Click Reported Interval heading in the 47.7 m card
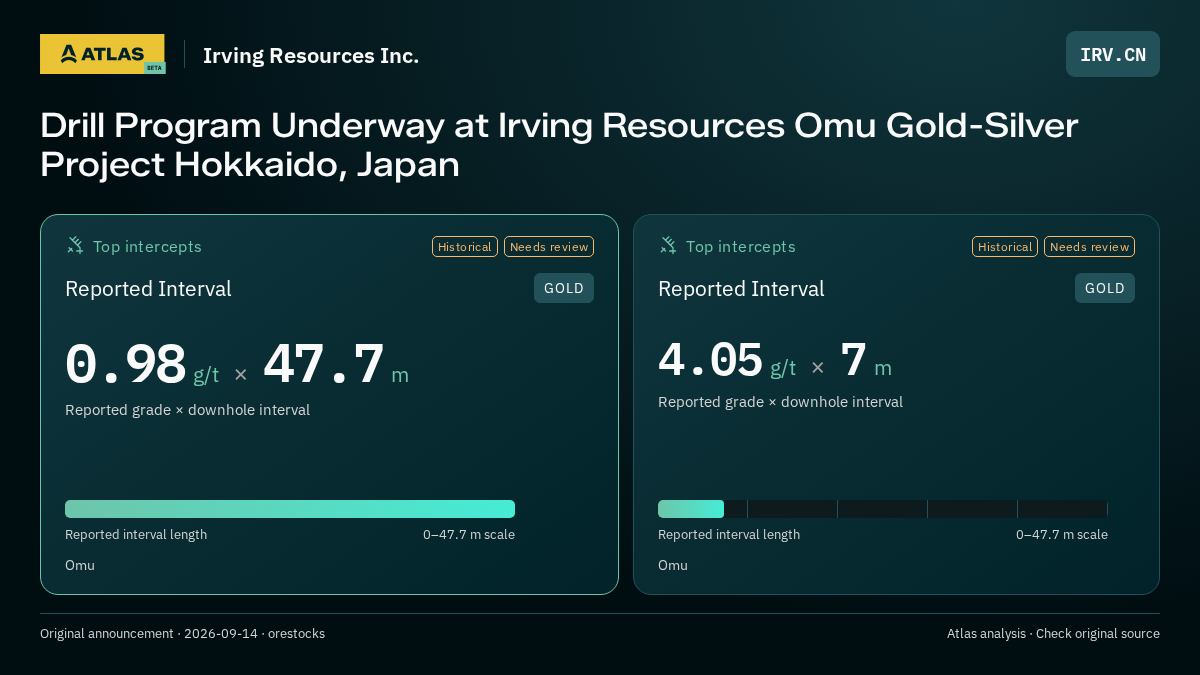 click(x=148, y=289)
